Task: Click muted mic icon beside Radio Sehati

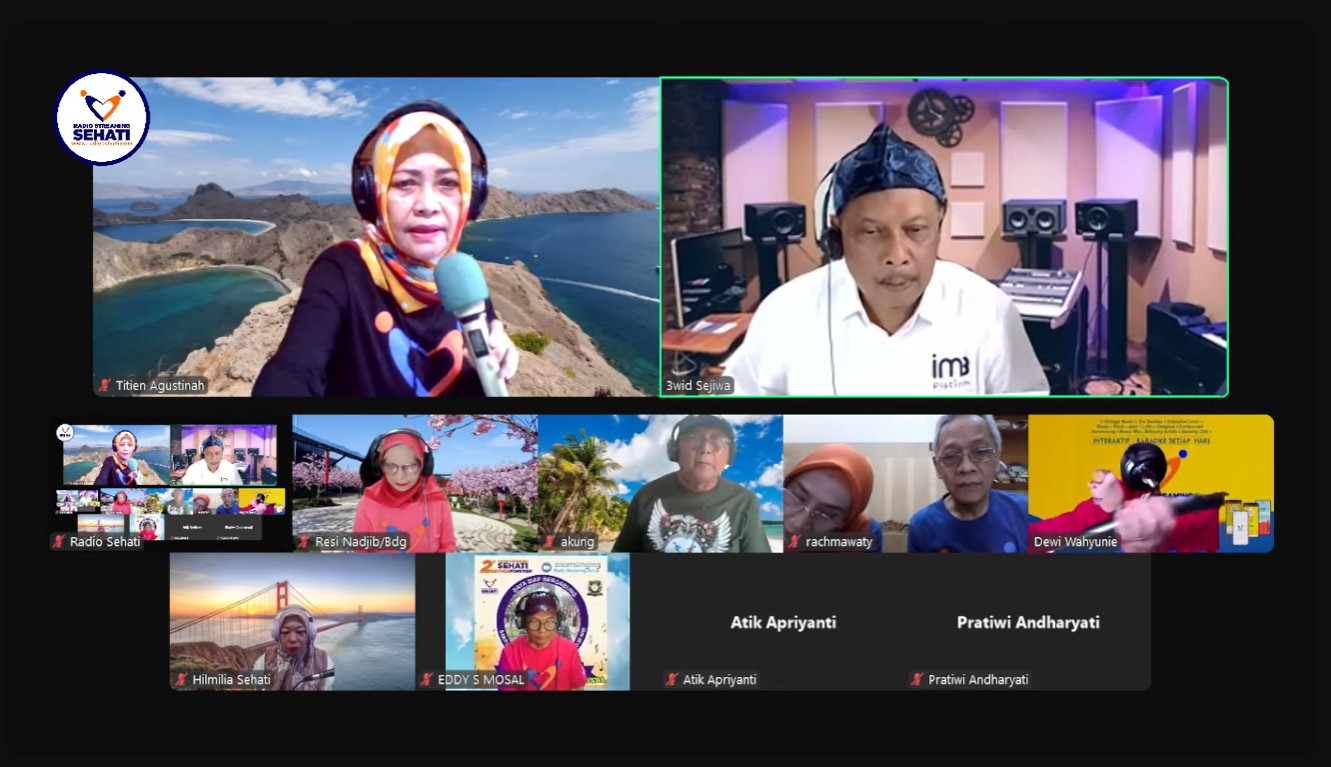Action: tap(59, 542)
